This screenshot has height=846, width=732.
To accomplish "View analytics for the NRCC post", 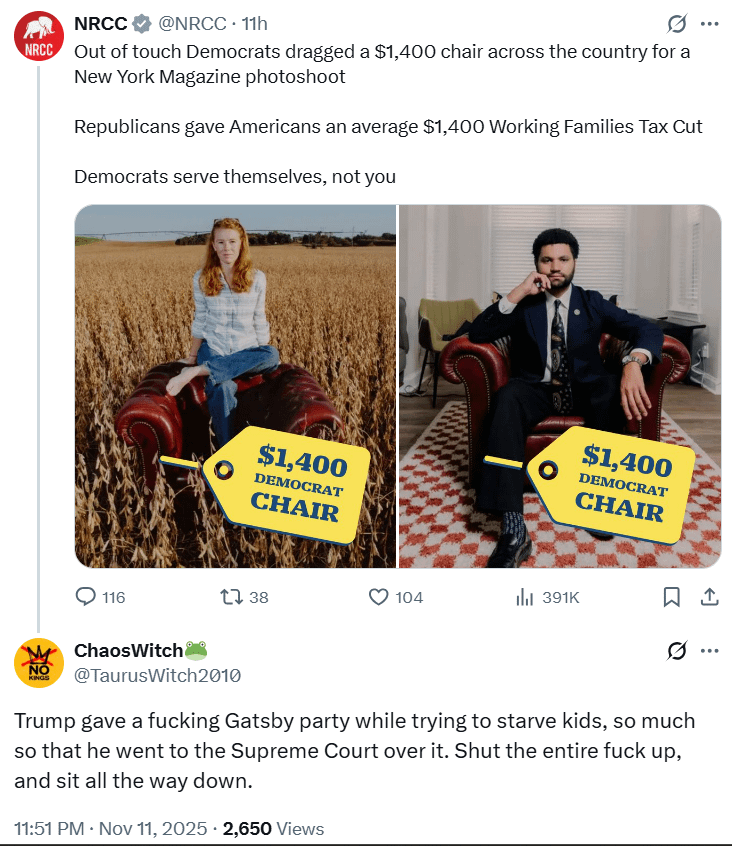I will pos(523,597).
